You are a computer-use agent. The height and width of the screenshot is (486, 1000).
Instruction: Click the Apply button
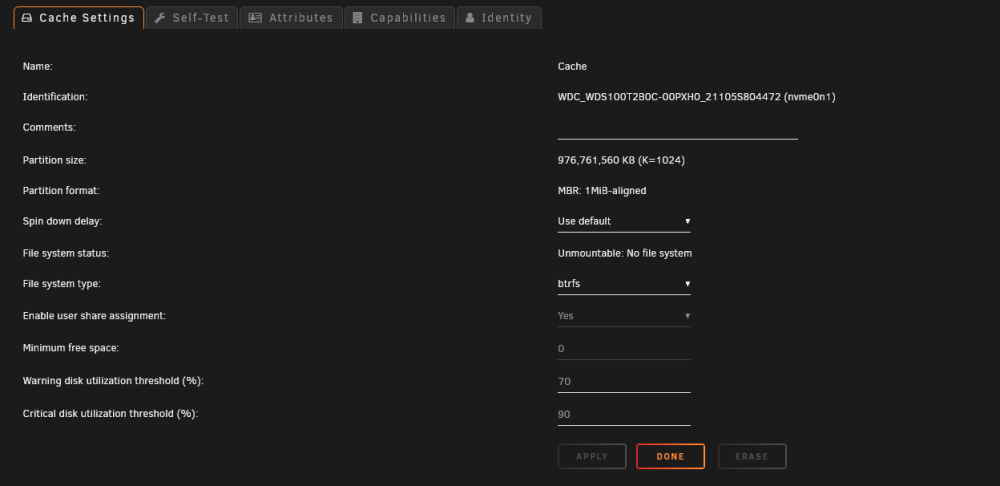[592, 457]
